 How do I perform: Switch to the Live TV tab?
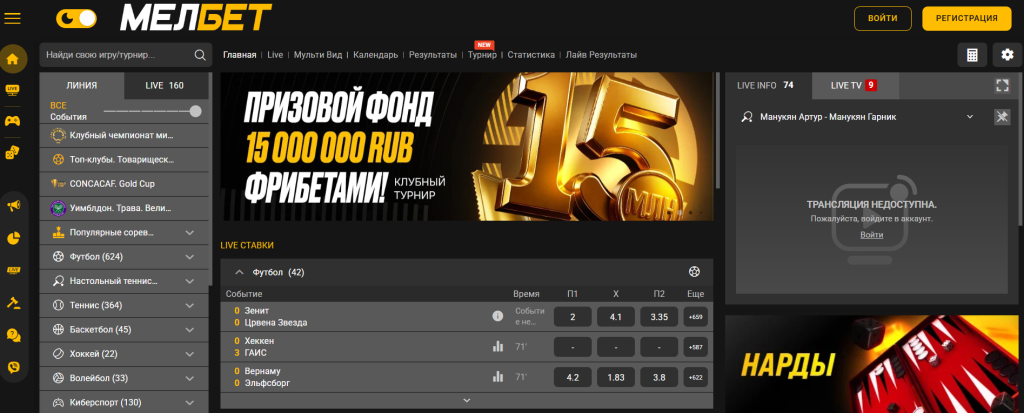[x=854, y=86]
